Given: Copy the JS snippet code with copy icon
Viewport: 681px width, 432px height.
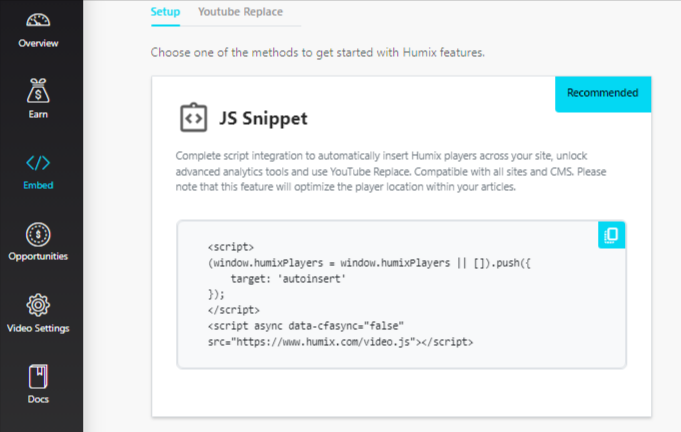Looking at the screenshot, I should coord(611,235).
